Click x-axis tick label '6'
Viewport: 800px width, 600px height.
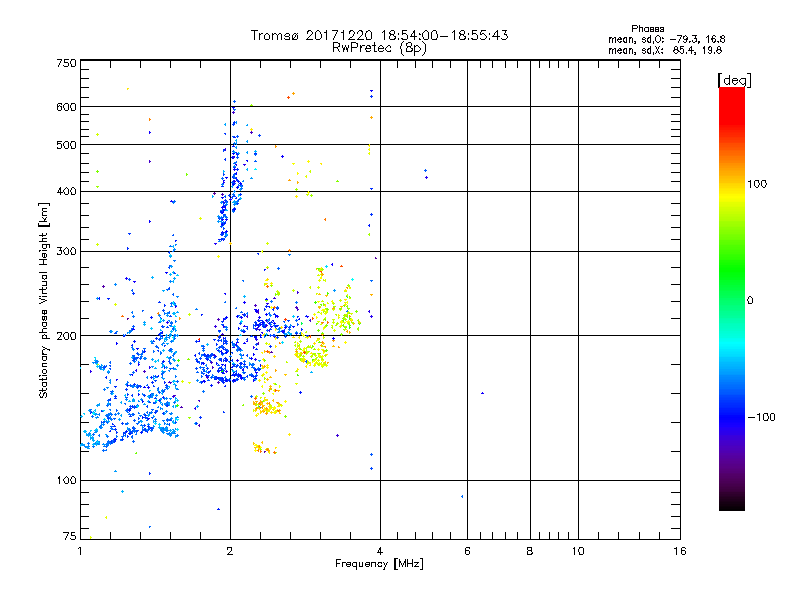467,551
